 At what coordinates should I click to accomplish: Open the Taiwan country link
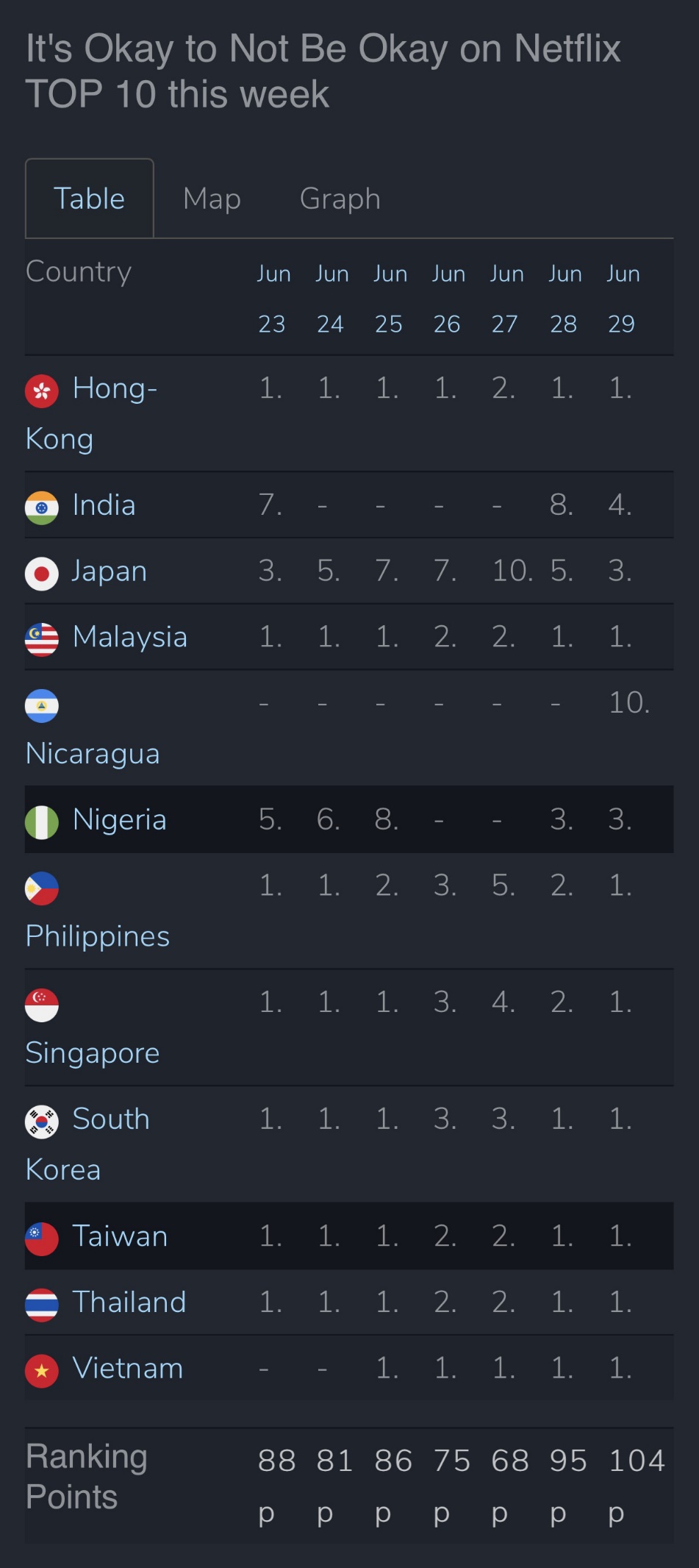pyautogui.click(x=120, y=1236)
